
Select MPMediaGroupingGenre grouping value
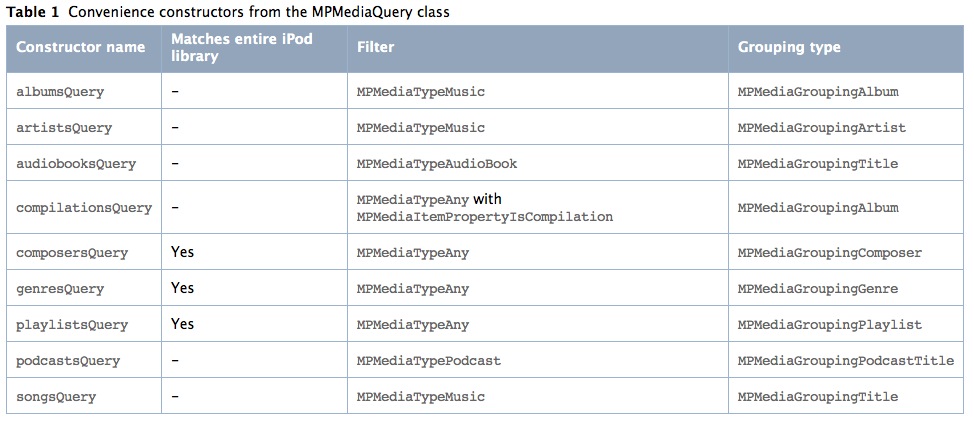818,289
